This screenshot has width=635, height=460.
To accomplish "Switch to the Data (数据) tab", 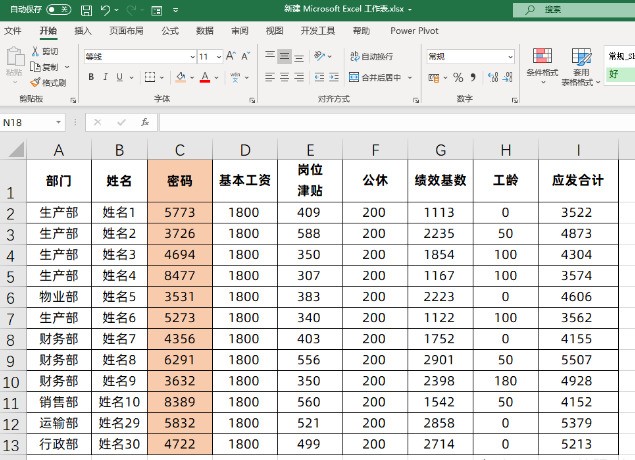I will (205, 31).
